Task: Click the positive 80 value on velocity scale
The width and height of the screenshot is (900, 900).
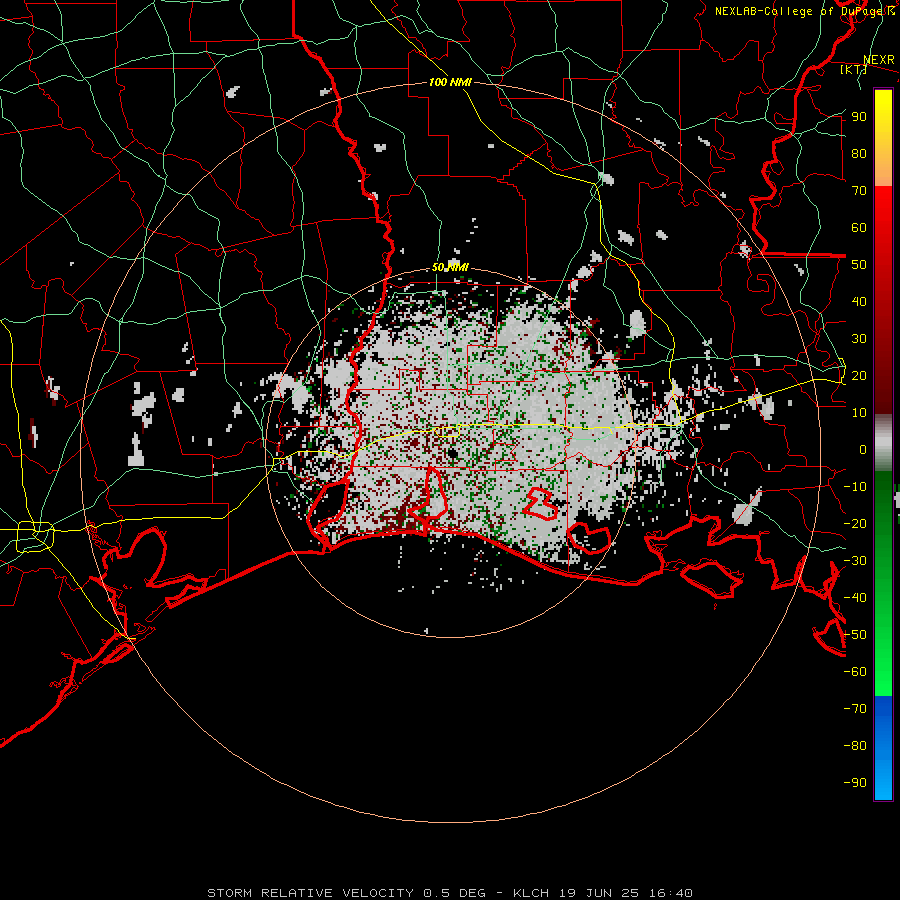Action: point(859,153)
